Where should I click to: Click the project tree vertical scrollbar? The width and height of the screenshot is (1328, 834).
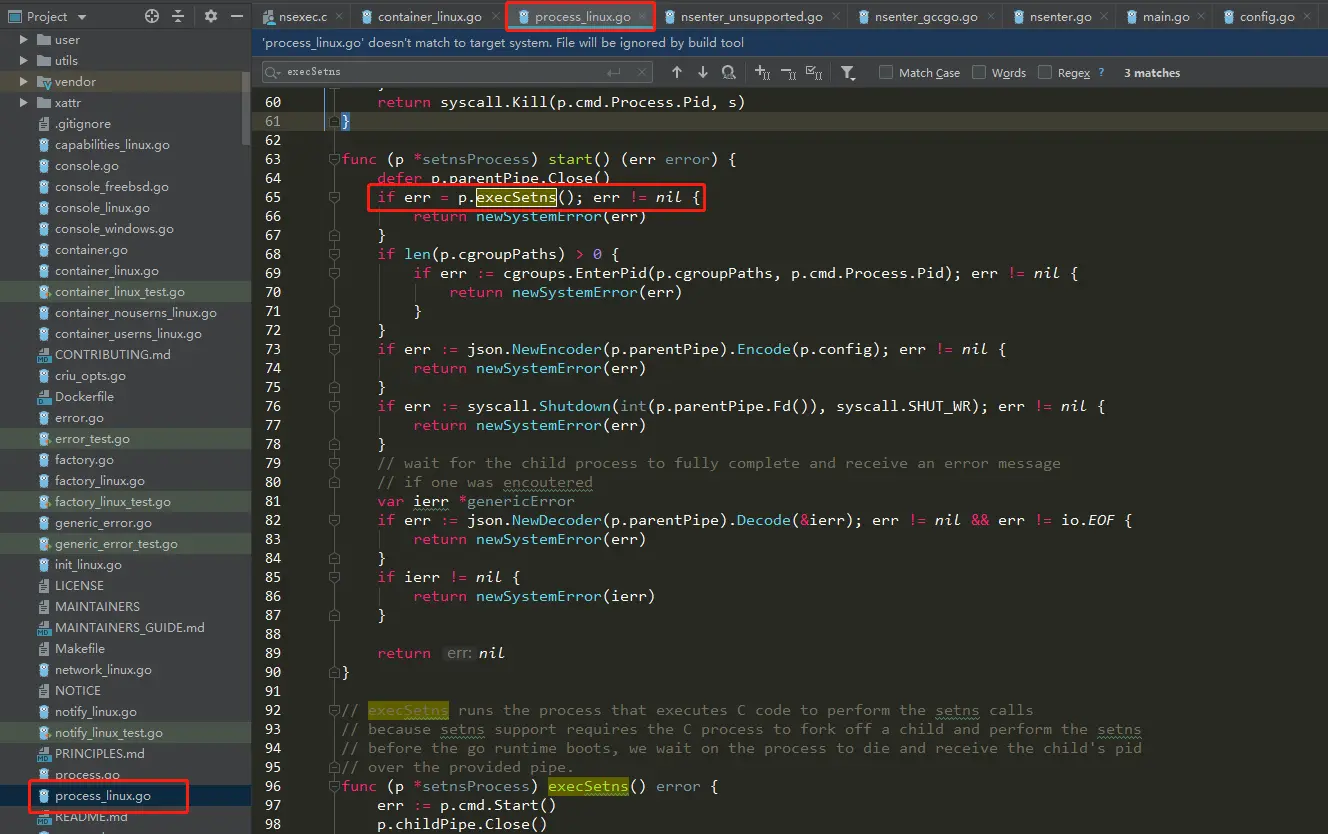tap(246, 110)
